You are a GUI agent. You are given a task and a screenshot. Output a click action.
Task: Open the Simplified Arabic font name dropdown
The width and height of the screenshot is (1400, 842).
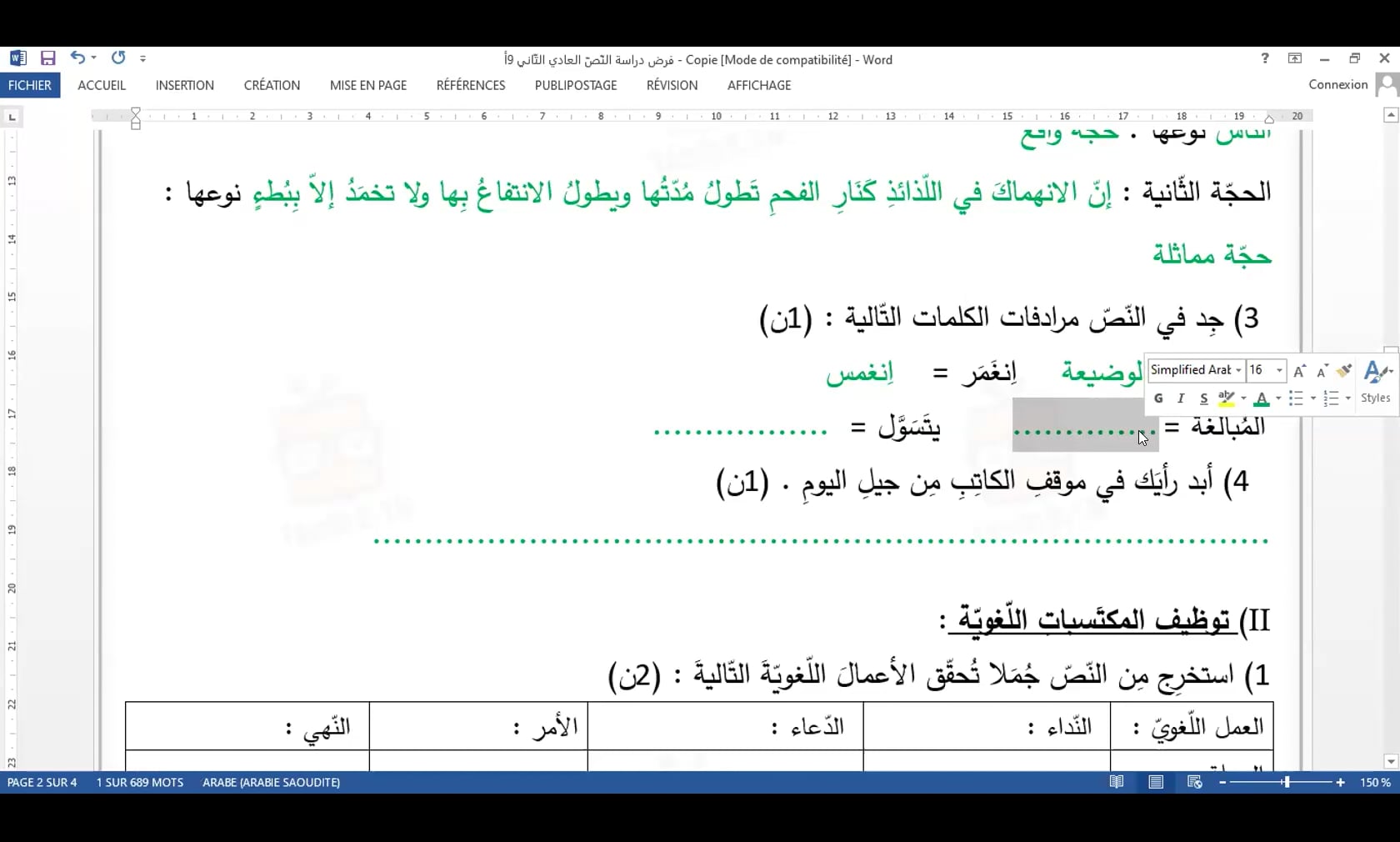click(x=1238, y=370)
